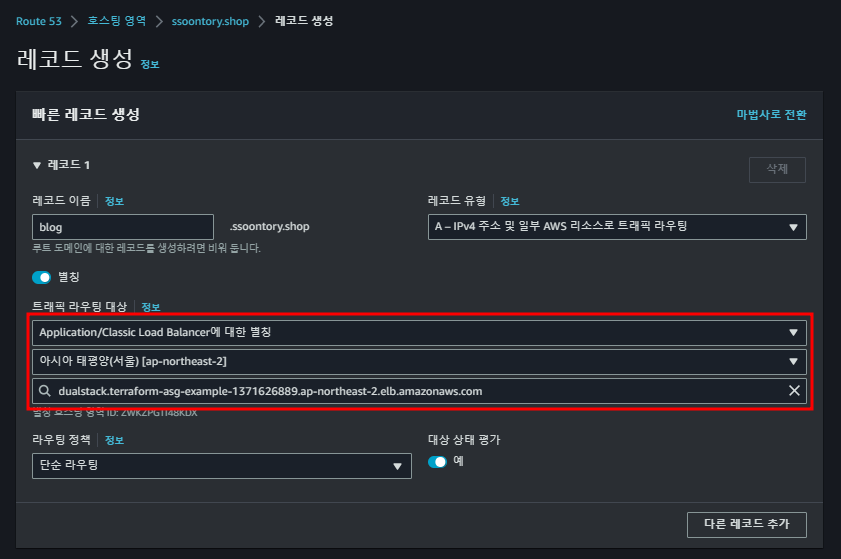Open the 단순 라우팅 routing policy dropdown
841x559 pixels.
[x=222, y=466]
